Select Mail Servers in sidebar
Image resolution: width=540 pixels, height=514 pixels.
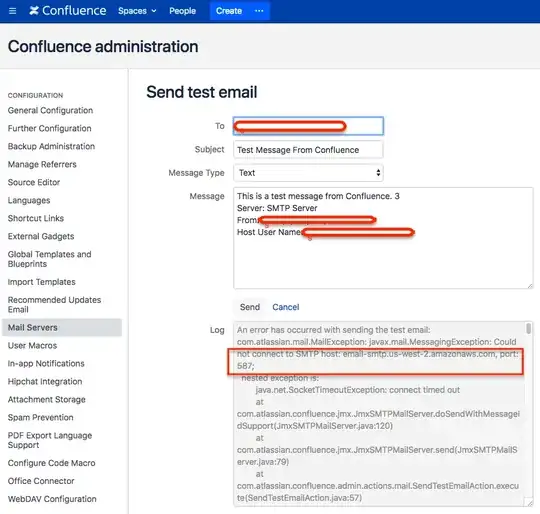coord(62,327)
